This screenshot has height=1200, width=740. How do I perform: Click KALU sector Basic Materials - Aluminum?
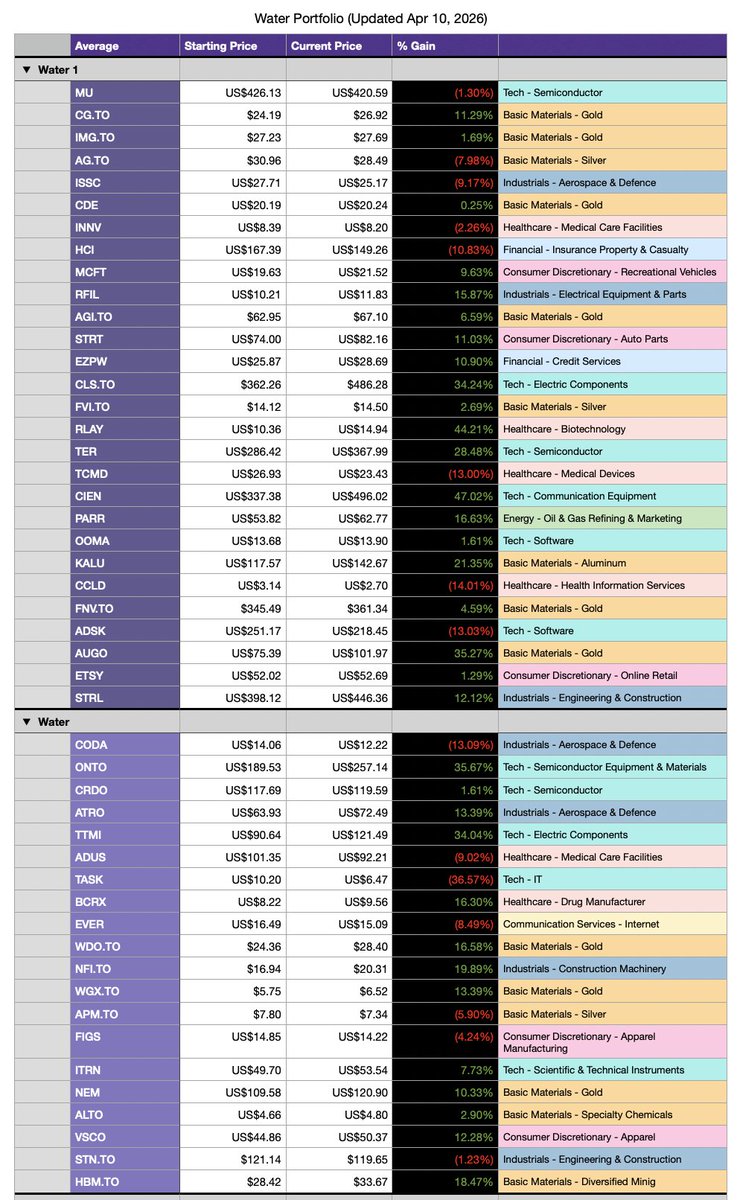pyautogui.click(x=612, y=563)
